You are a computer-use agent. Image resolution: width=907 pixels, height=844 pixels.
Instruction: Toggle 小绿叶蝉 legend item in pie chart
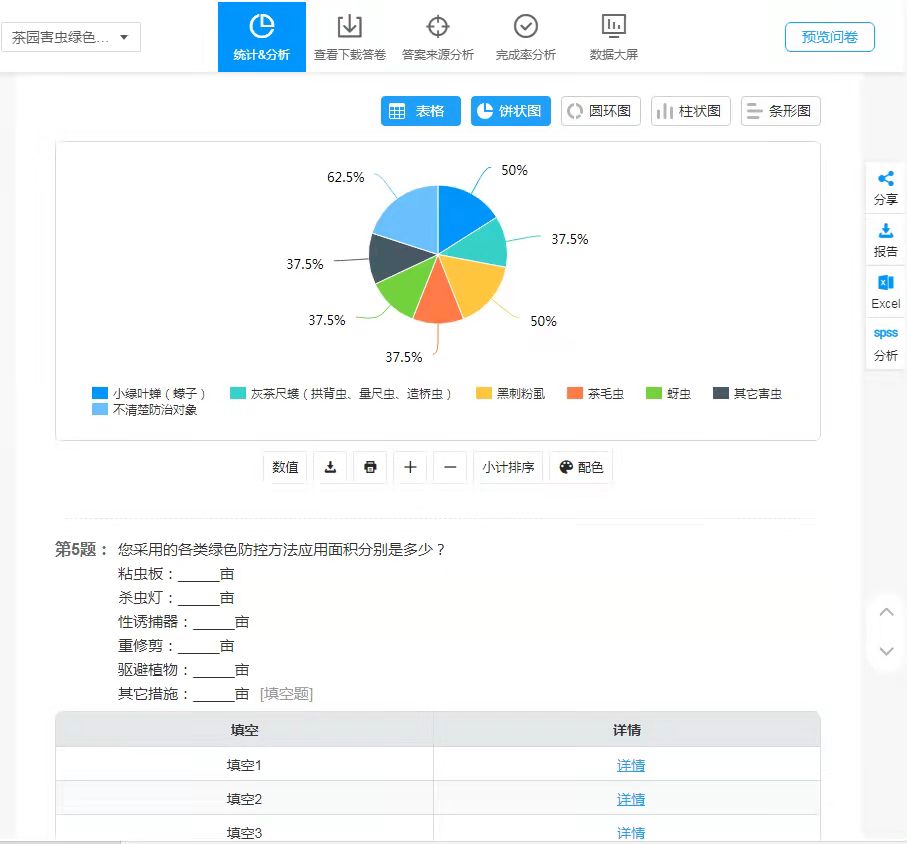point(149,394)
